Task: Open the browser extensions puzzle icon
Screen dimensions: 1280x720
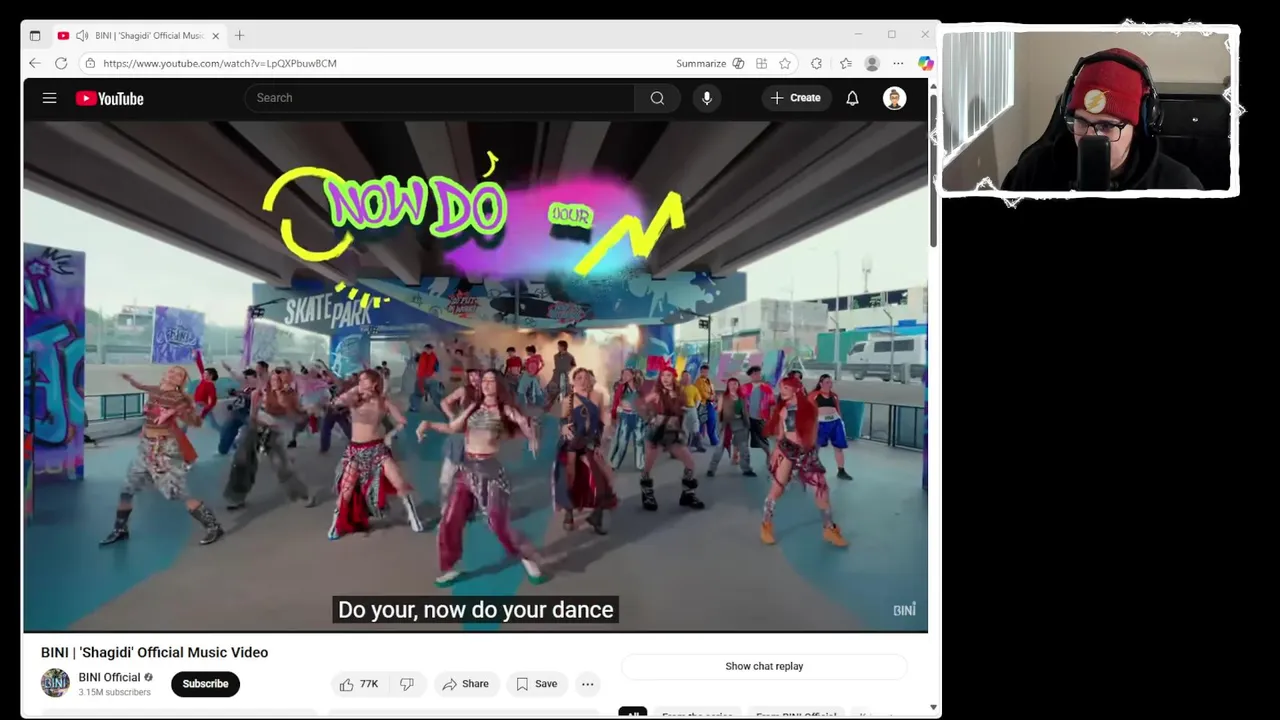Action: (x=816, y=63)
